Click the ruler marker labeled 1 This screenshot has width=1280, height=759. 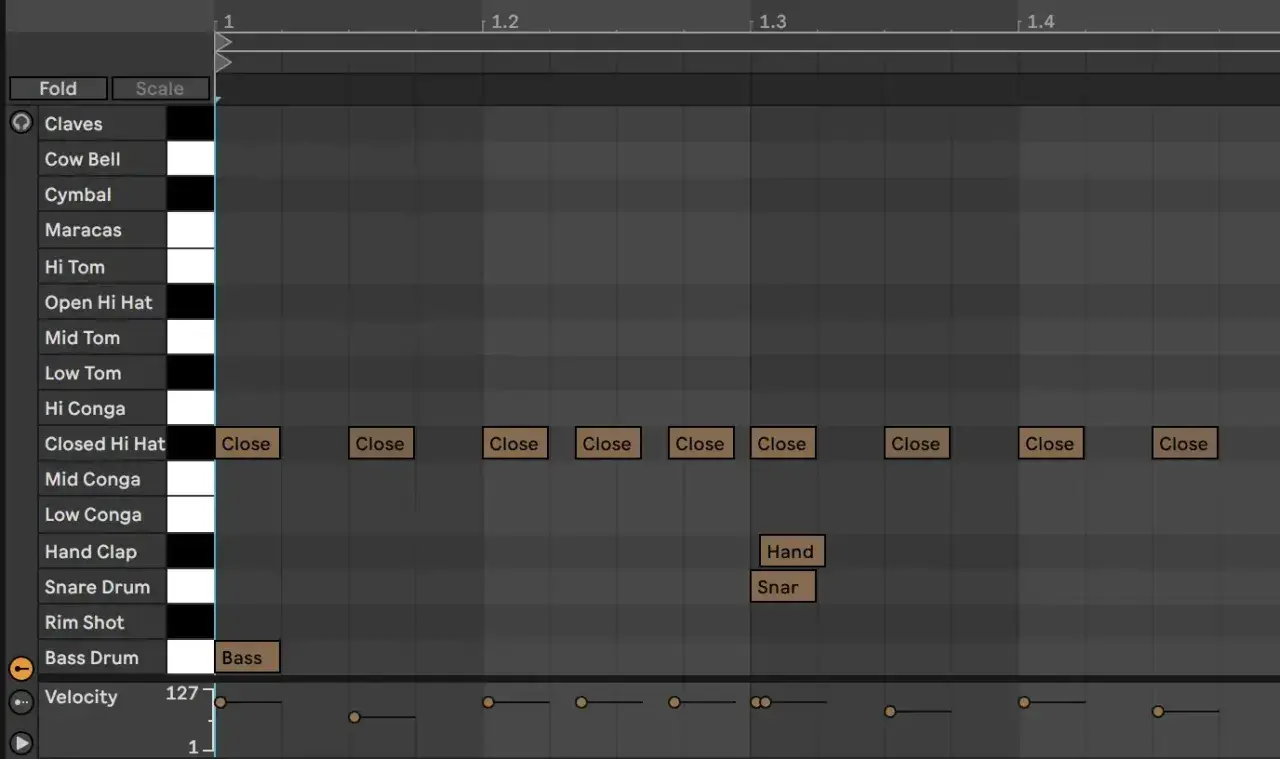(228, 21)
